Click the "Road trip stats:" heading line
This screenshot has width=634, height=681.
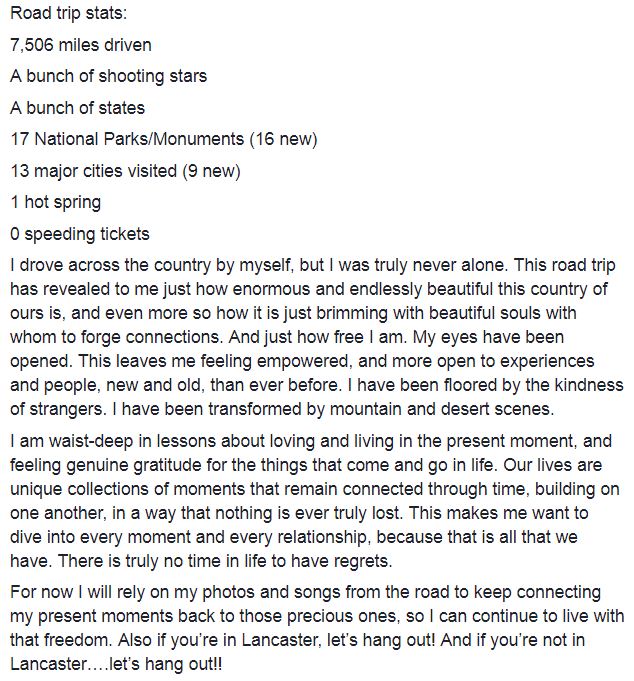coord(69,13)
